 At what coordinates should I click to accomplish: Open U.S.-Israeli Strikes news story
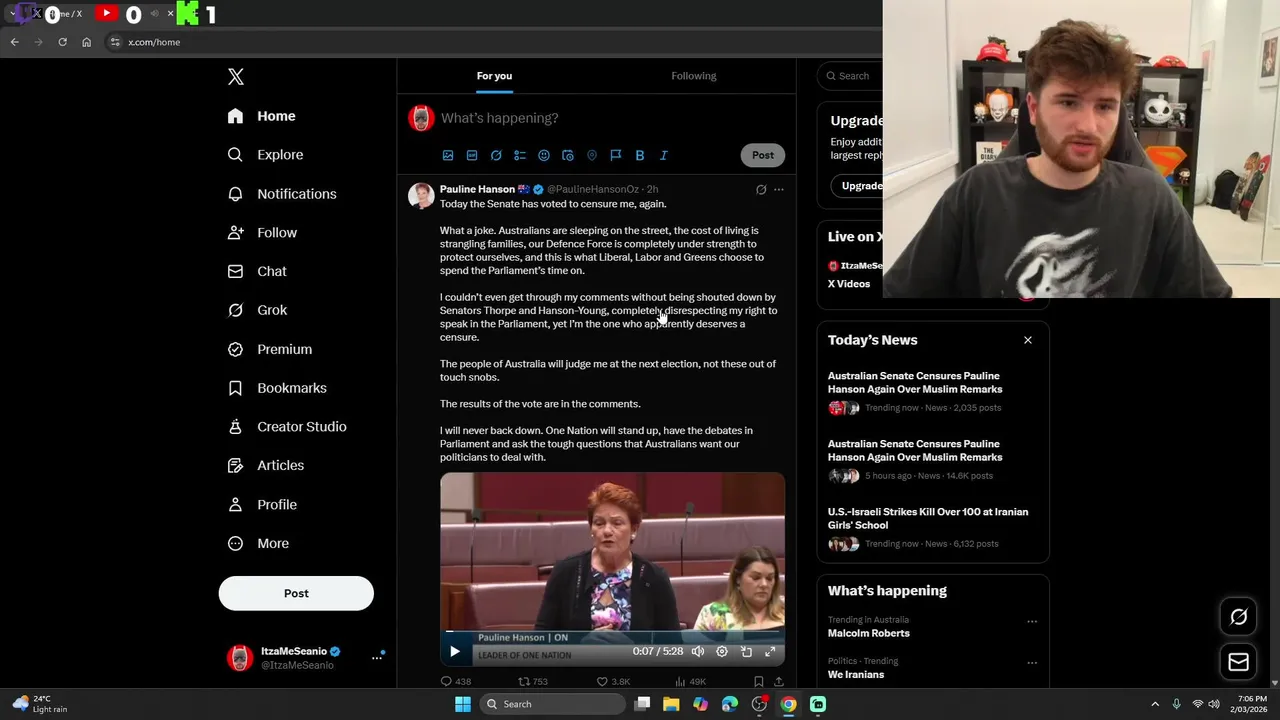[x=933, y=526]
